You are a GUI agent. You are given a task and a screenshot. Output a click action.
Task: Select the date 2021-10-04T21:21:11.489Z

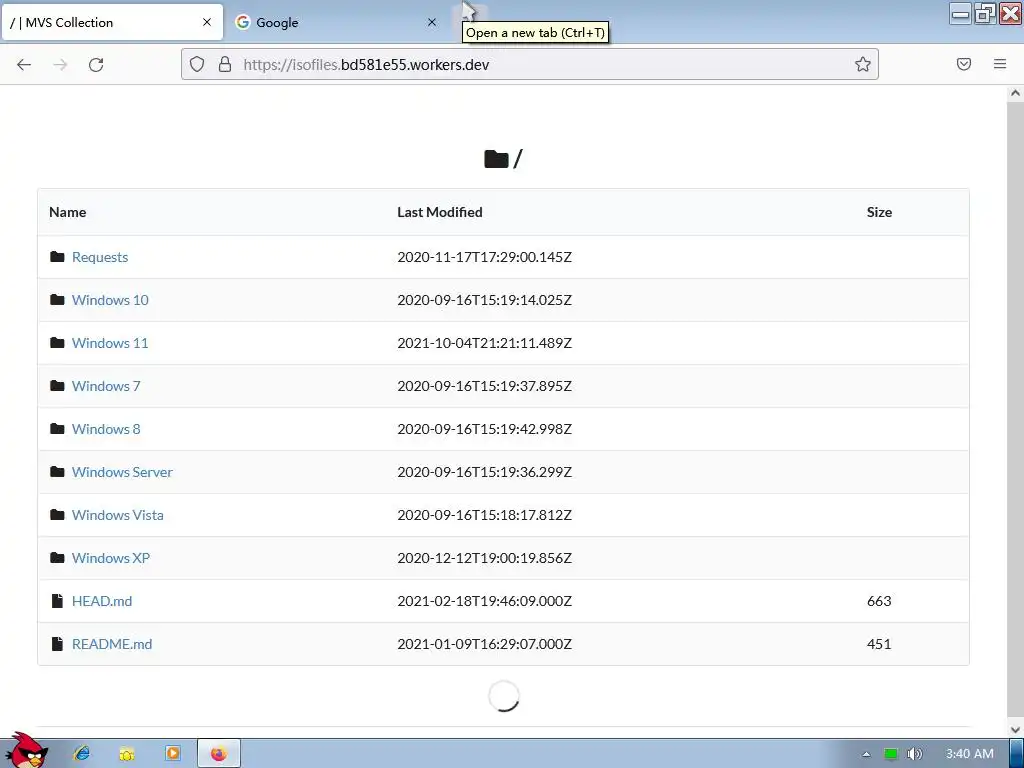(485, 344)
